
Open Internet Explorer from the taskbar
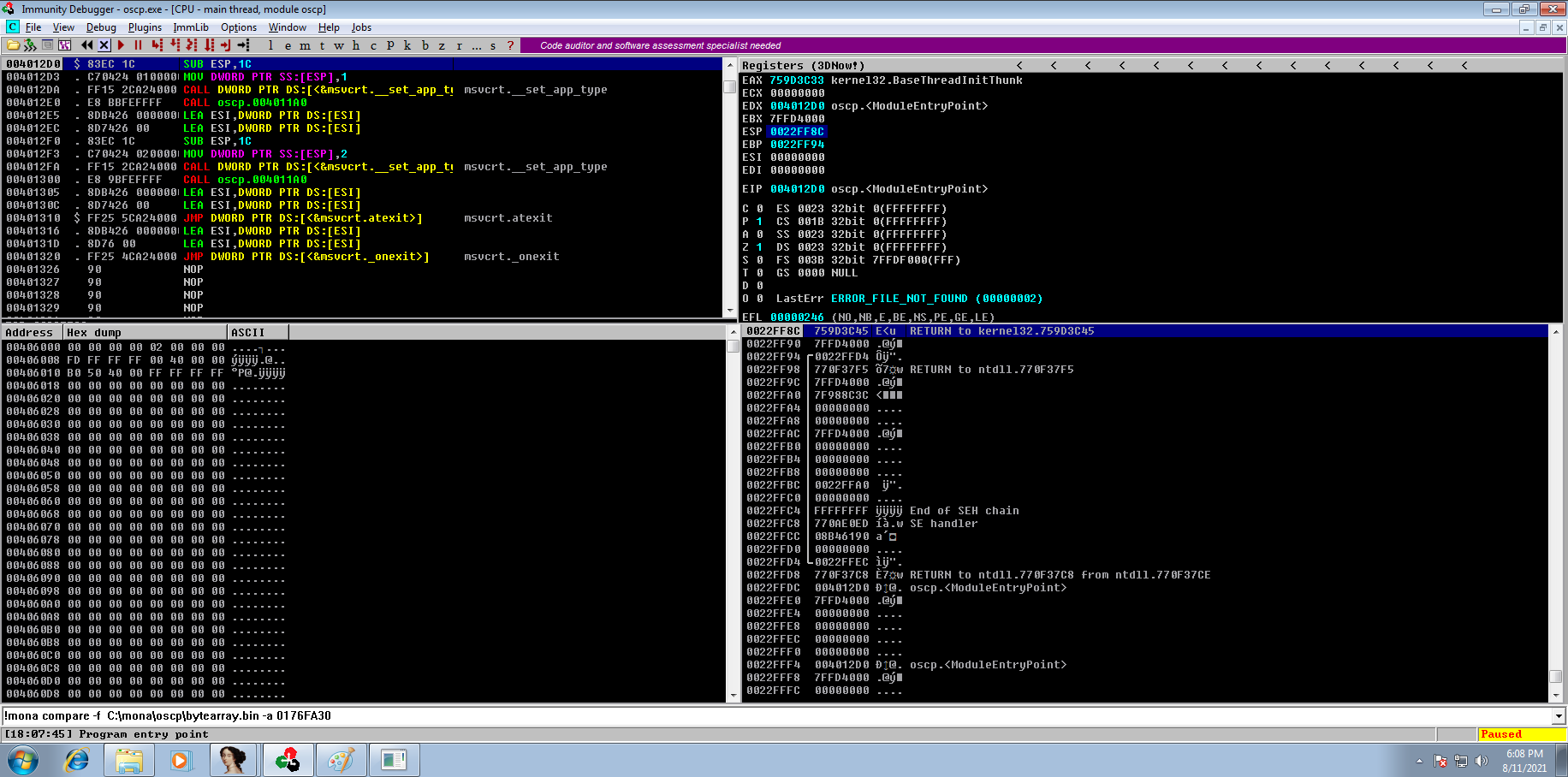pyautogui.click(x=77, y=760)
